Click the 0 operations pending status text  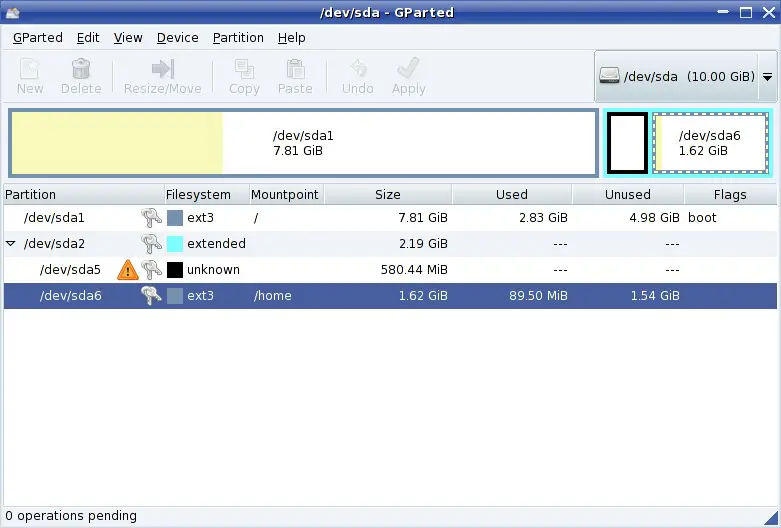pos(71,516)
